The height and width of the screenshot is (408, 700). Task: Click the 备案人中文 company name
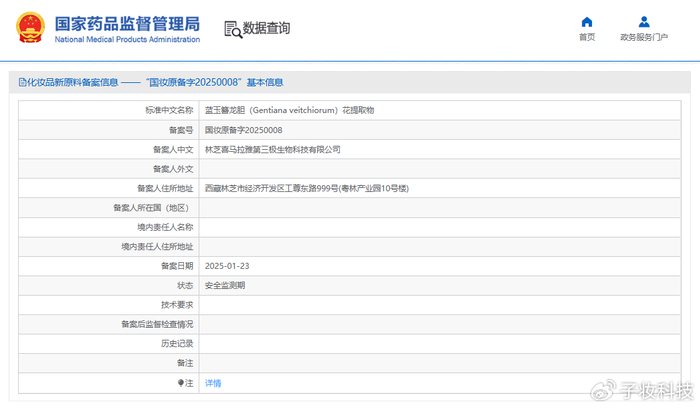(x=272, y=150)
